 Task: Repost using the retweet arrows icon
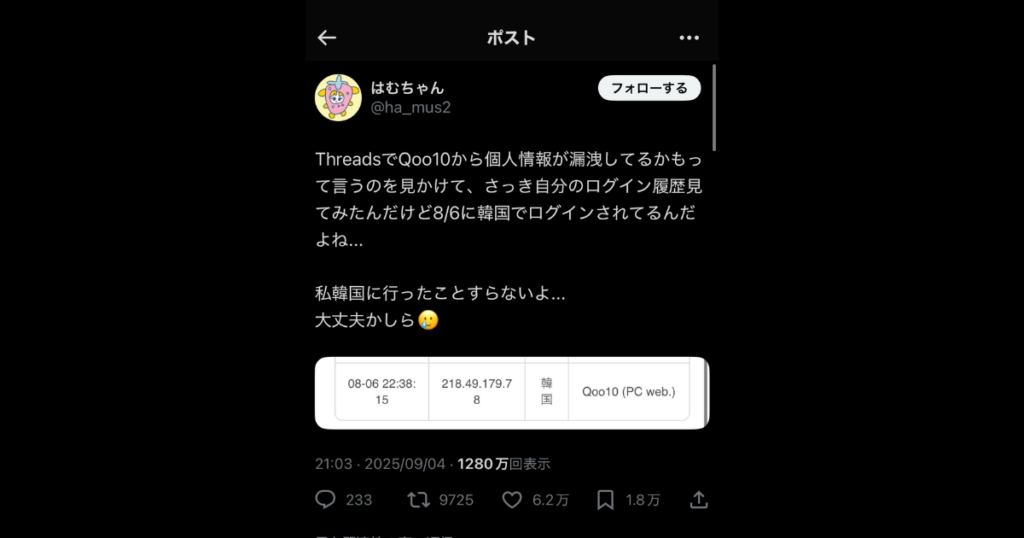419,500
